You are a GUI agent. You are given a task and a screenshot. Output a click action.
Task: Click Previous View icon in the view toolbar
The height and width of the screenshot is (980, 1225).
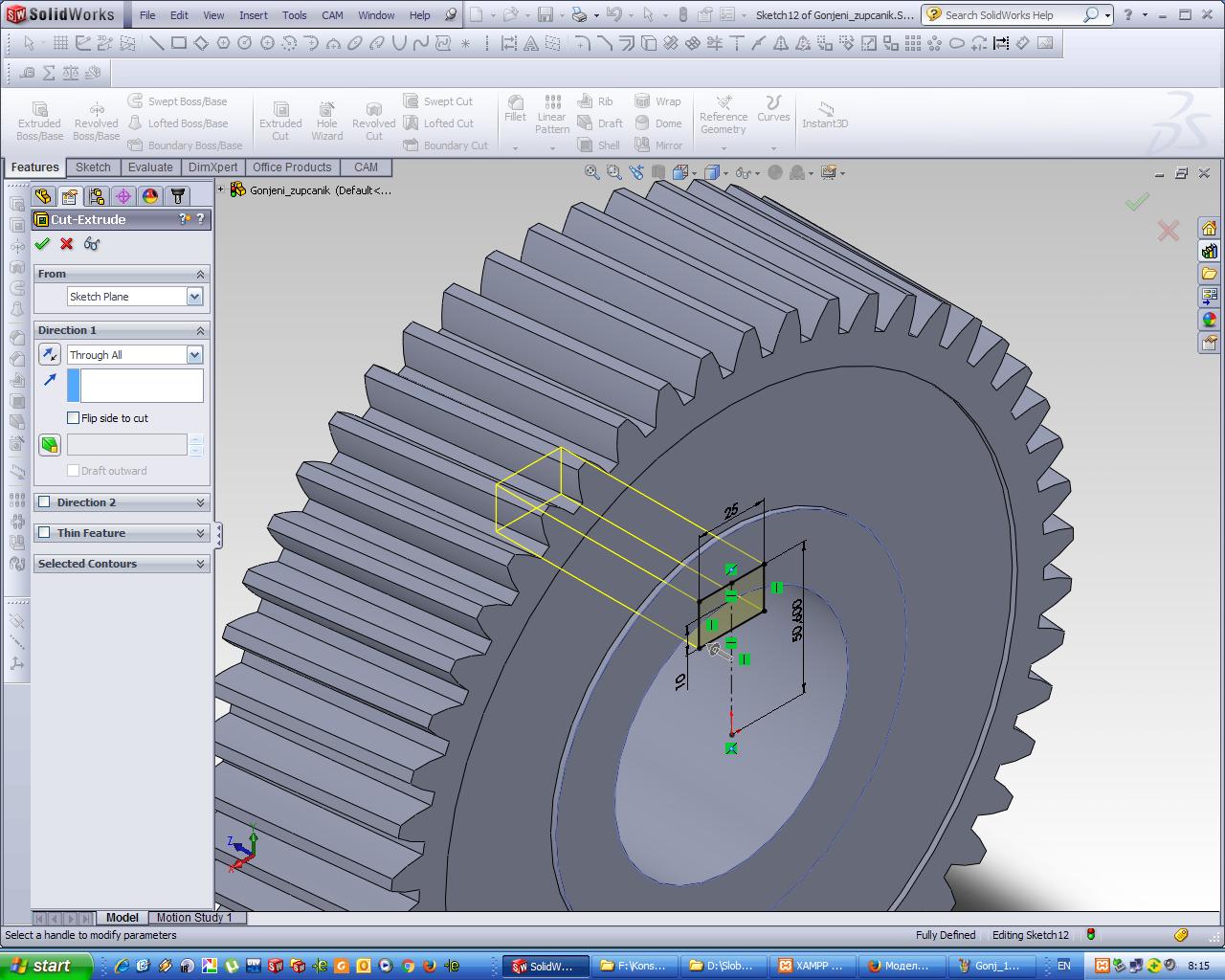point(636,173)
